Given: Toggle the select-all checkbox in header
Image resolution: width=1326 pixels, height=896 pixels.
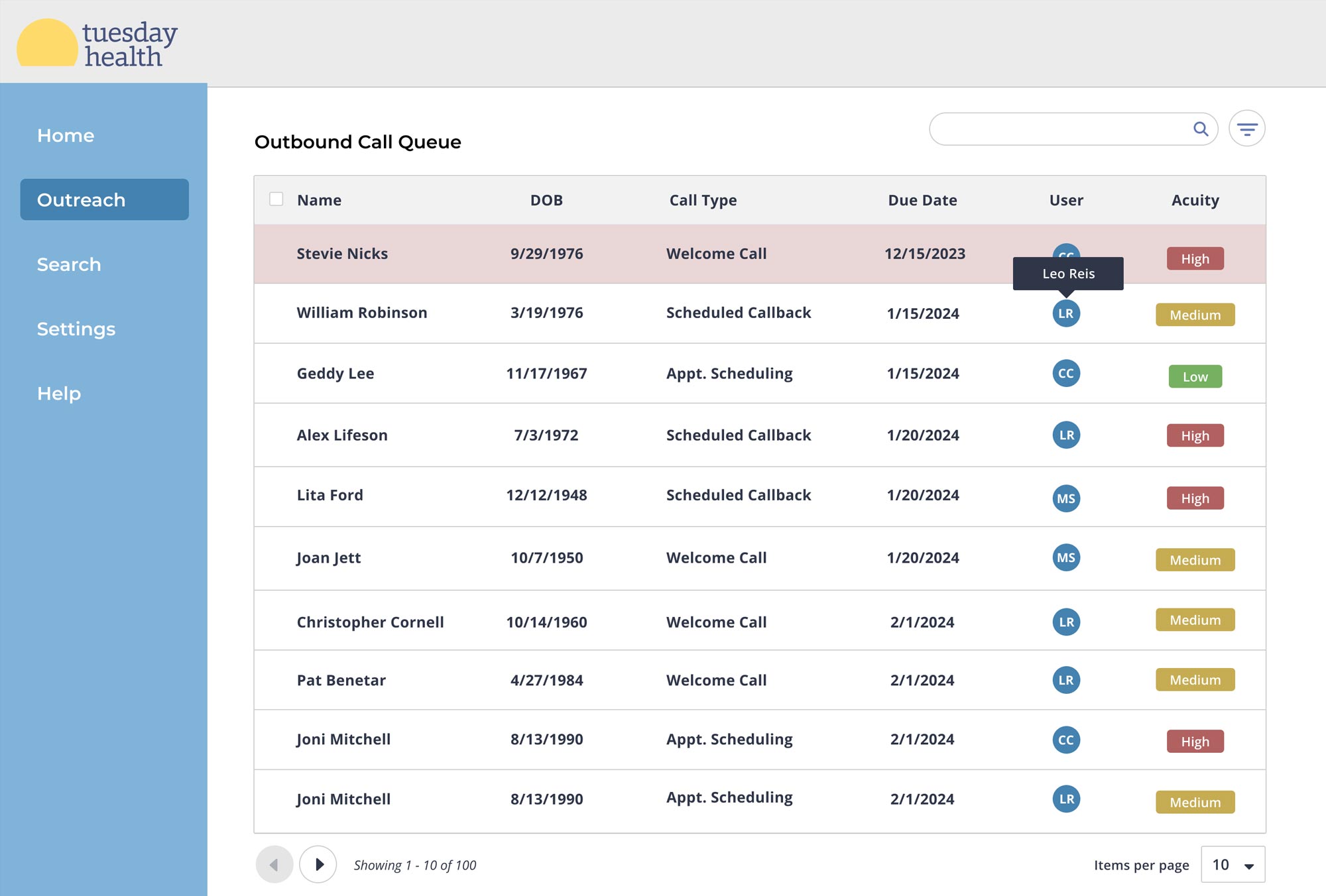Looking at the screenshot, I should [276, 198].
